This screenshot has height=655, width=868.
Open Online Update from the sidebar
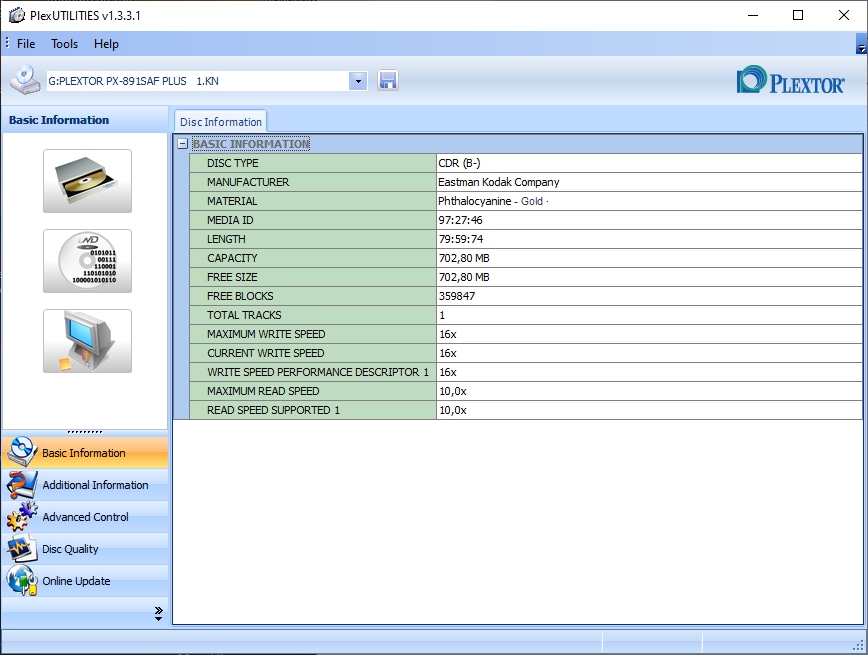coord(76,581)
